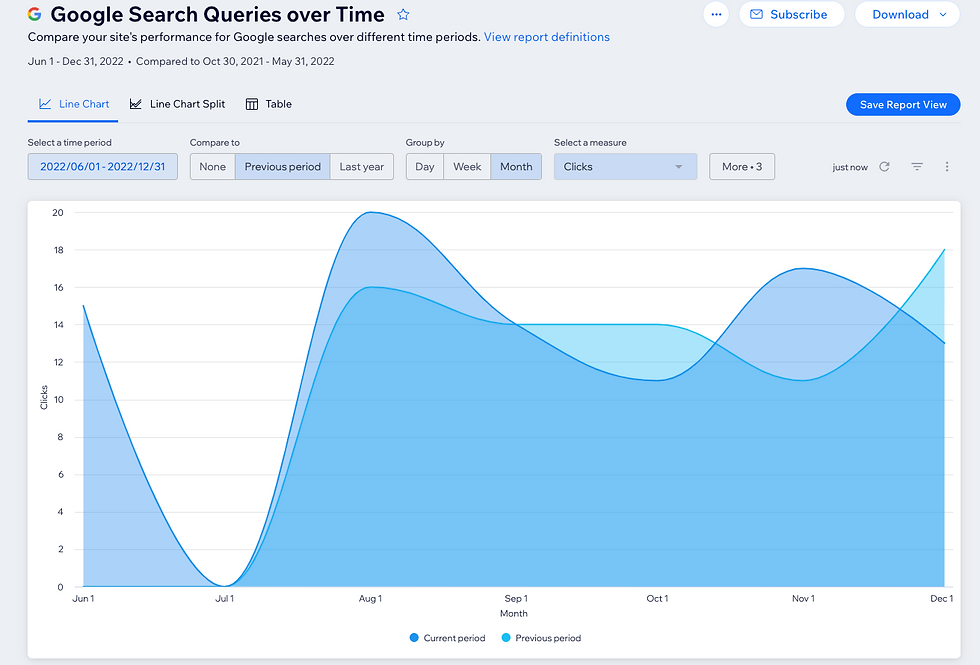The width and height of the screenshot is (980, 665).
Task: Open View report definitions link
Action: tap(547, 37)
